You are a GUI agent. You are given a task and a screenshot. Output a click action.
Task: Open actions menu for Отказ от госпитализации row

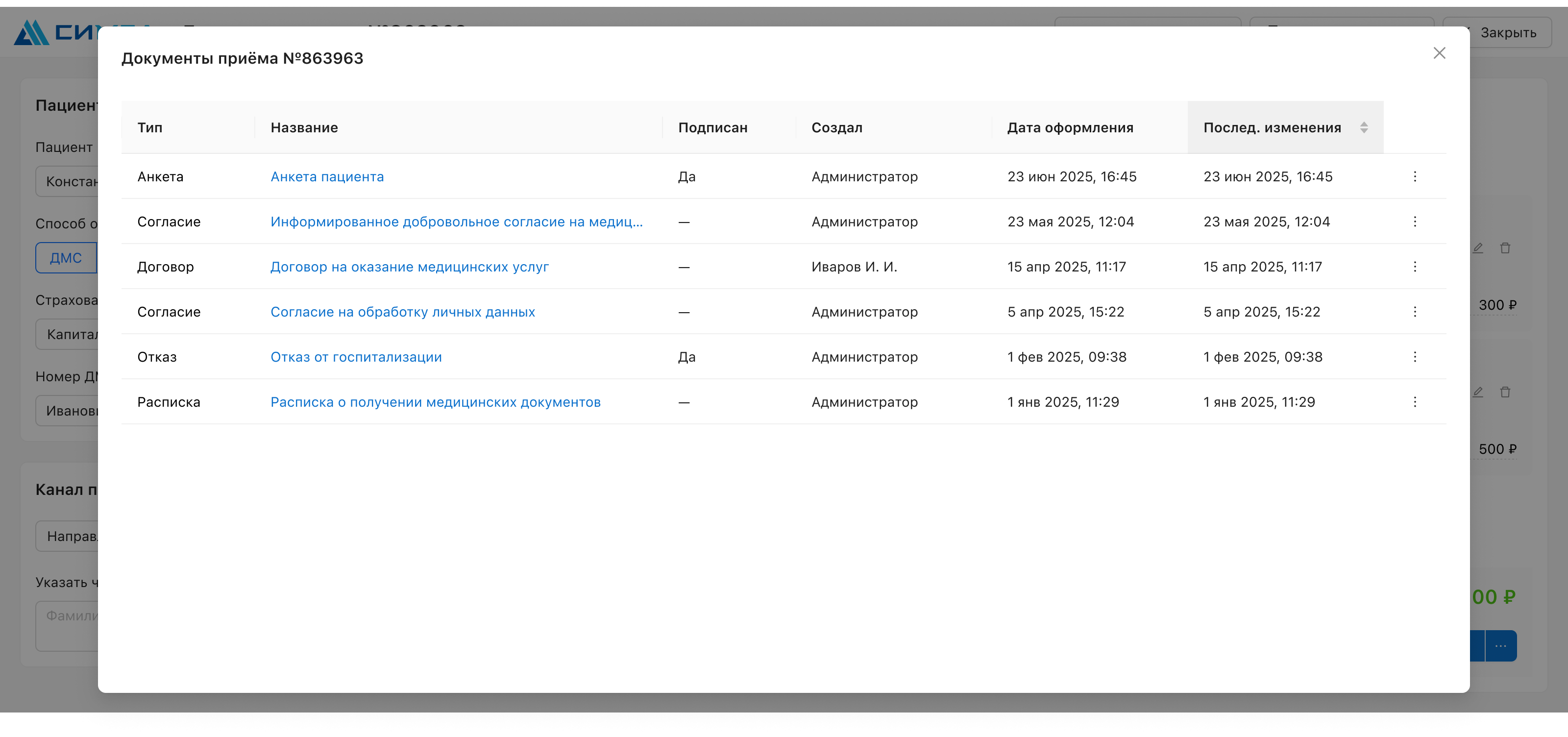click(1415, 357)
